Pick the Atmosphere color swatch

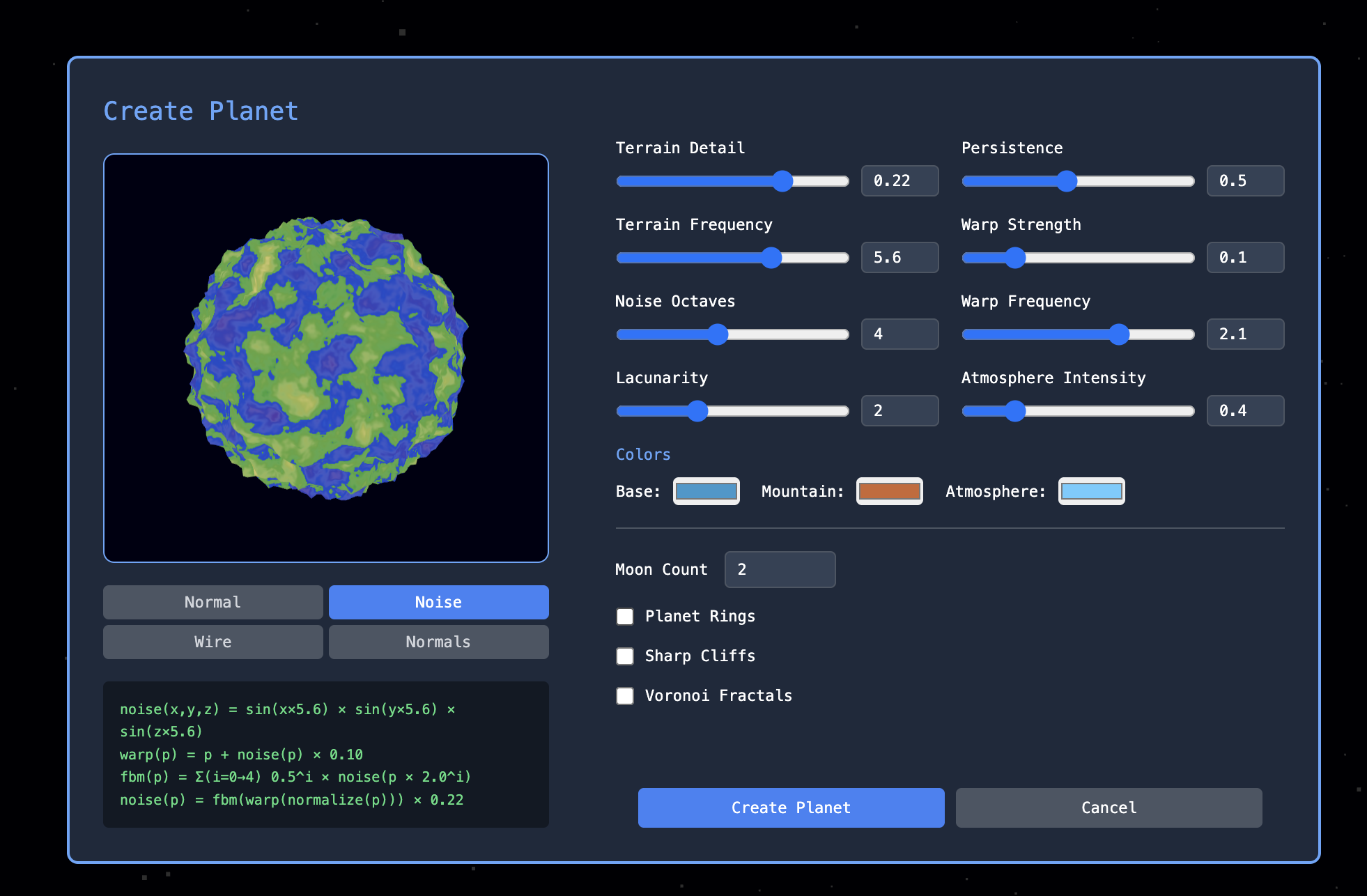point(1091,491)
